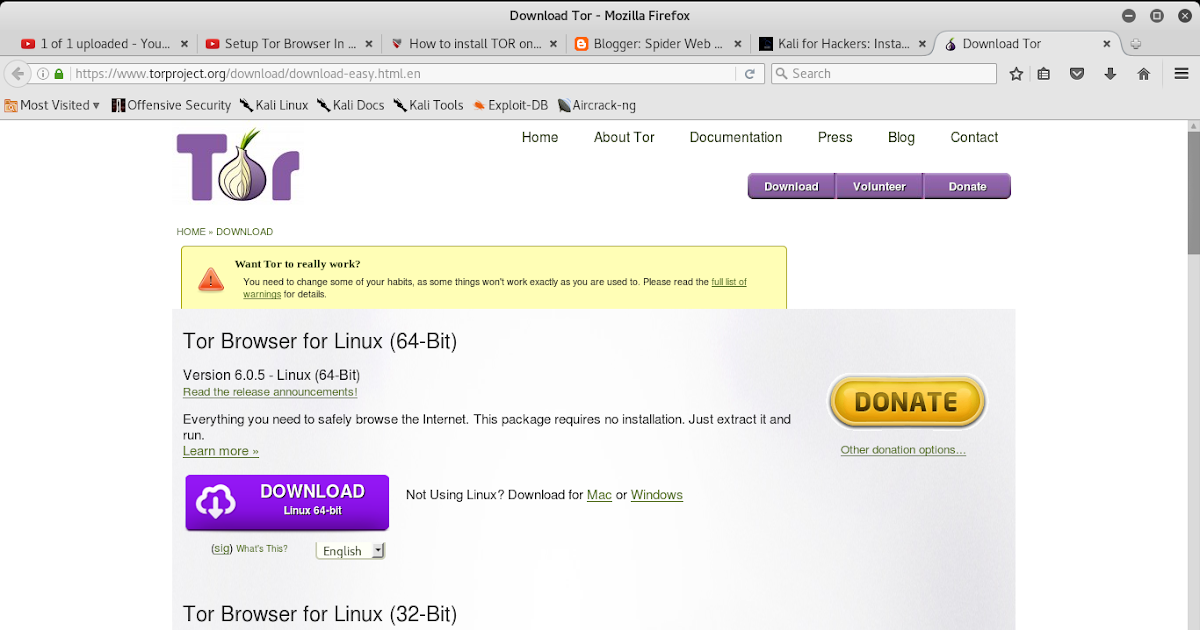
Task: Close the Kali for Hackers tab
Action: point(923,44)
